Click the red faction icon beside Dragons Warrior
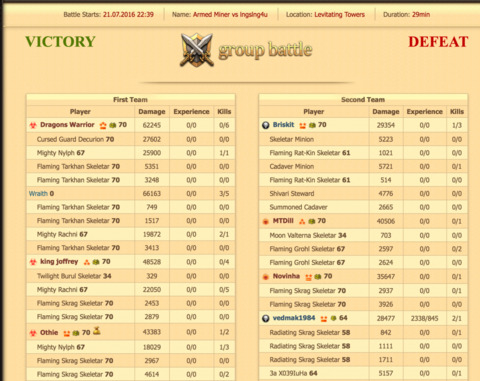480x381 pixels. coord(33,125)
